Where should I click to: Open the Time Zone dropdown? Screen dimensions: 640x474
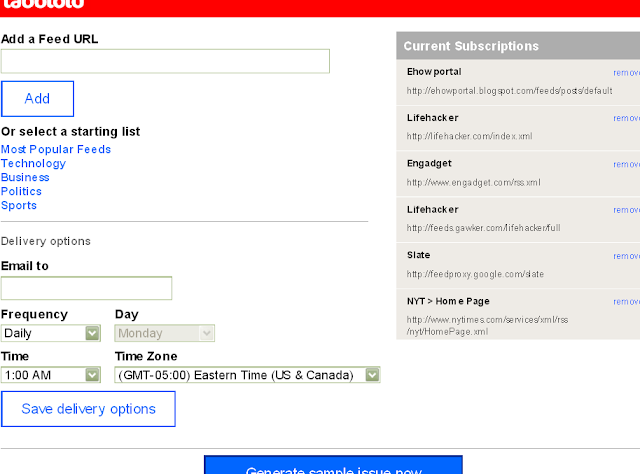point(247,375)
